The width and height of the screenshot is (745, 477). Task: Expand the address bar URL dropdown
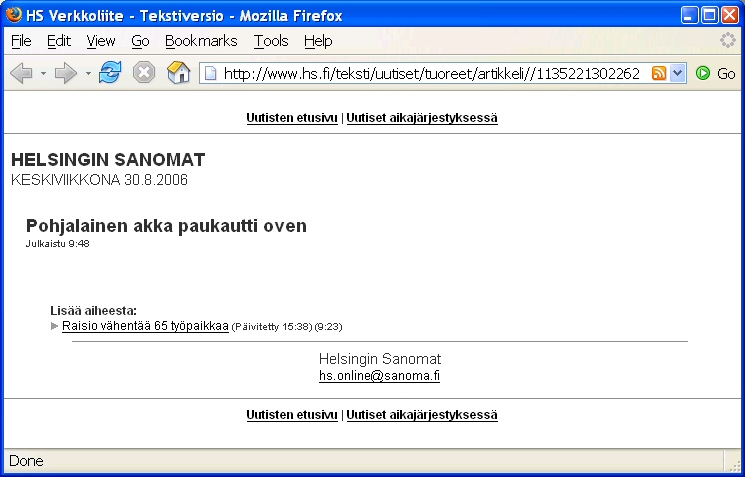click(678, 74)
